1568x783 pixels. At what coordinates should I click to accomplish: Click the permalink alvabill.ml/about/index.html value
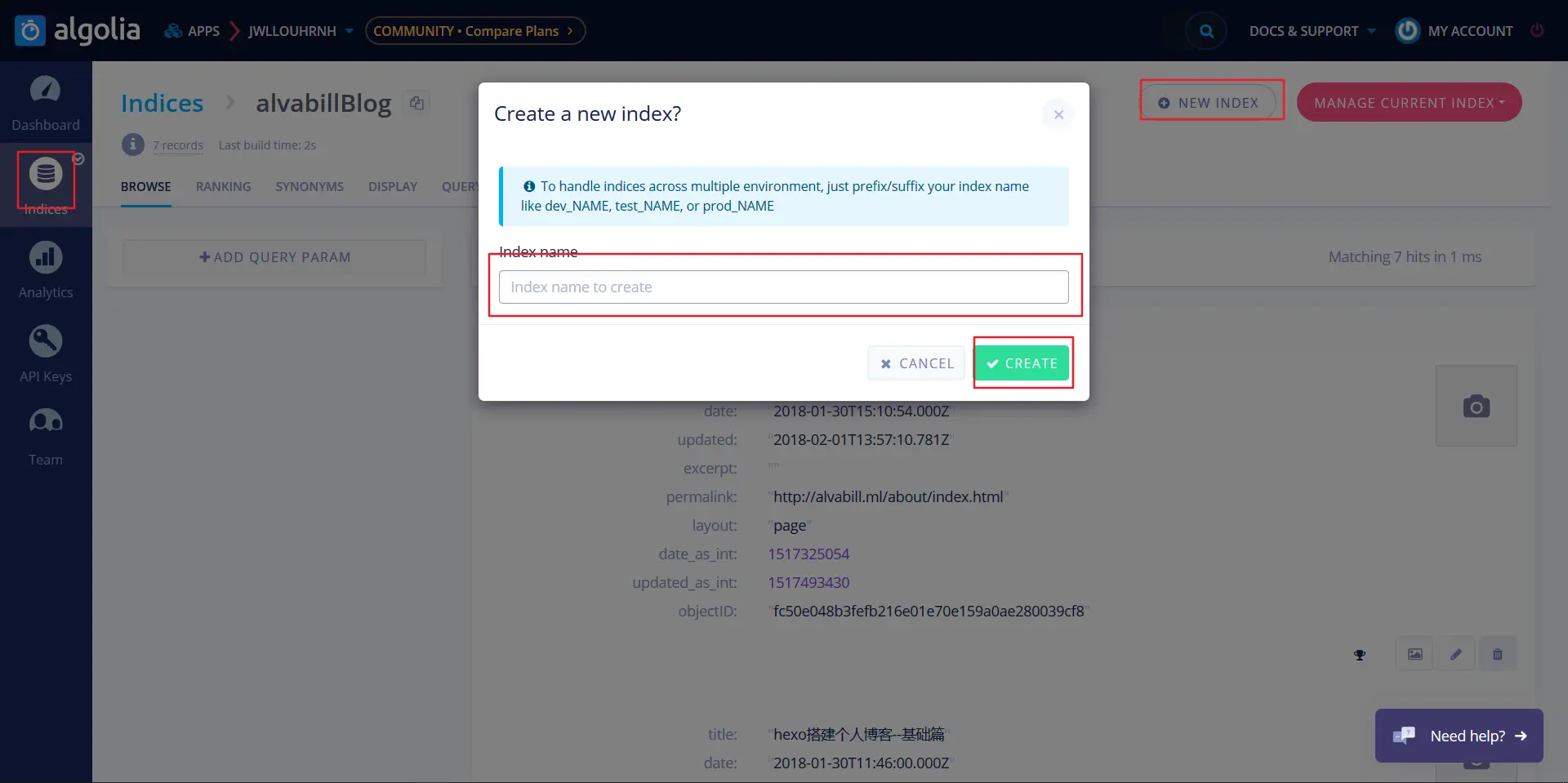click(888, 497)
